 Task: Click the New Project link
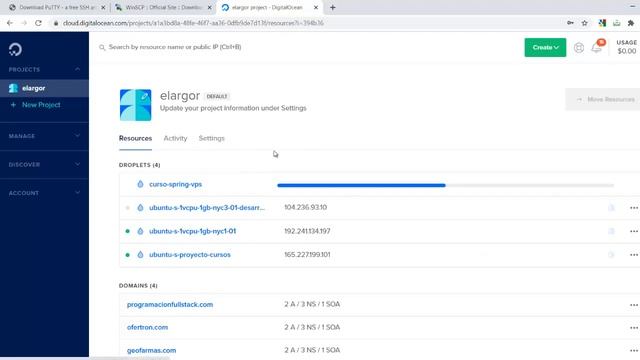click(x=41, y=105)
